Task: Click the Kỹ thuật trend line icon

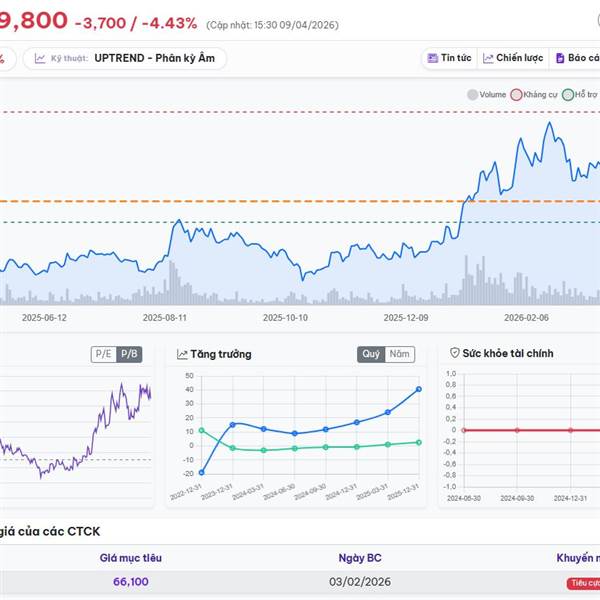Action: click(40, 58)
